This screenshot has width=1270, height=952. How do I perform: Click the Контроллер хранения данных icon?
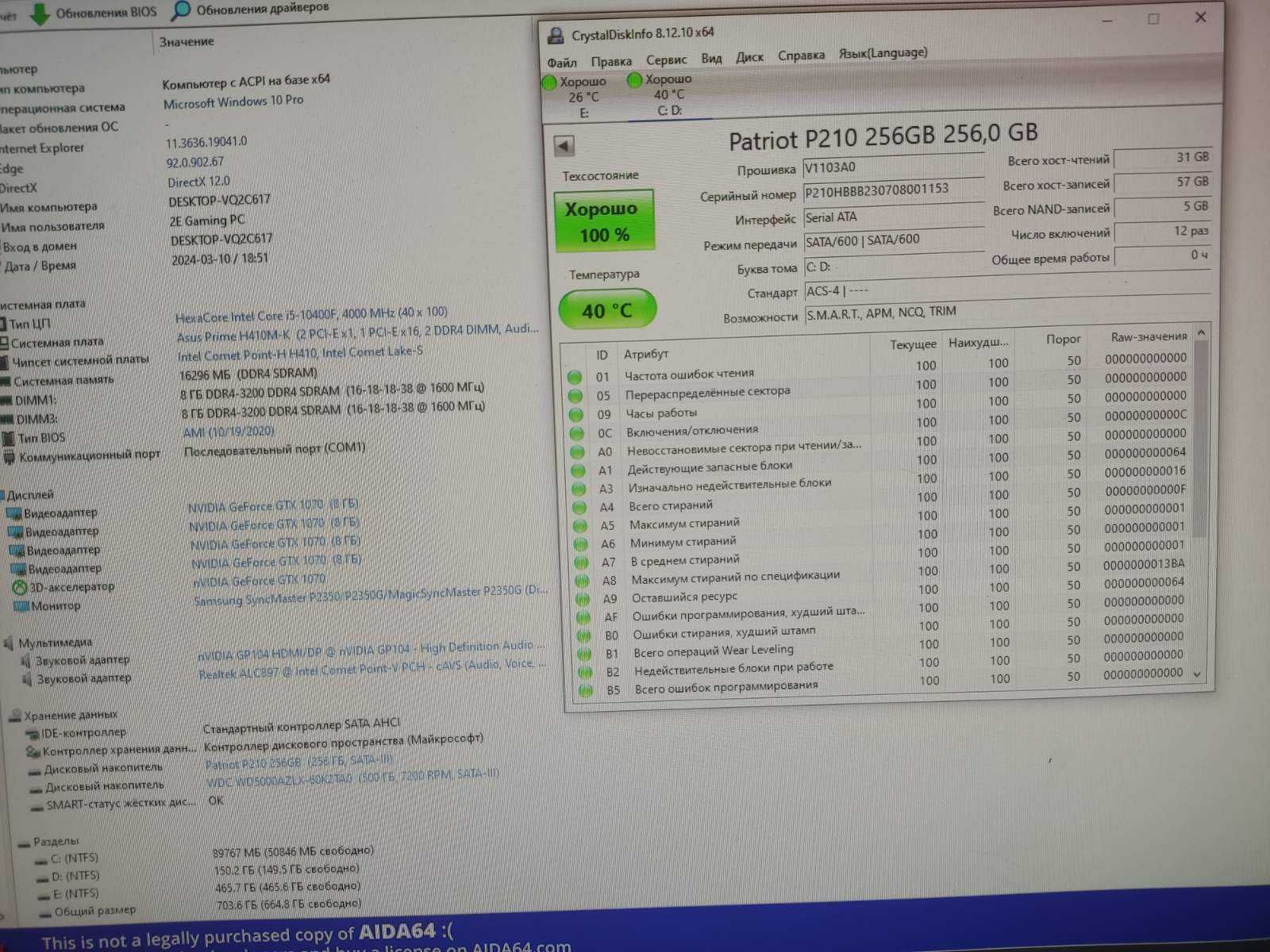pyautogui.click(x=33, y=751)
